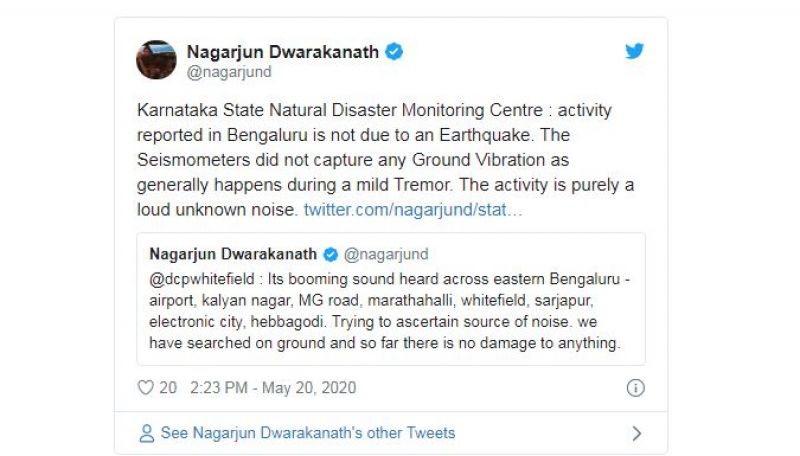Open the author name Nagarjun Dwarakanath at top
This screenshot has width=800, height=456.
(284, 51)
